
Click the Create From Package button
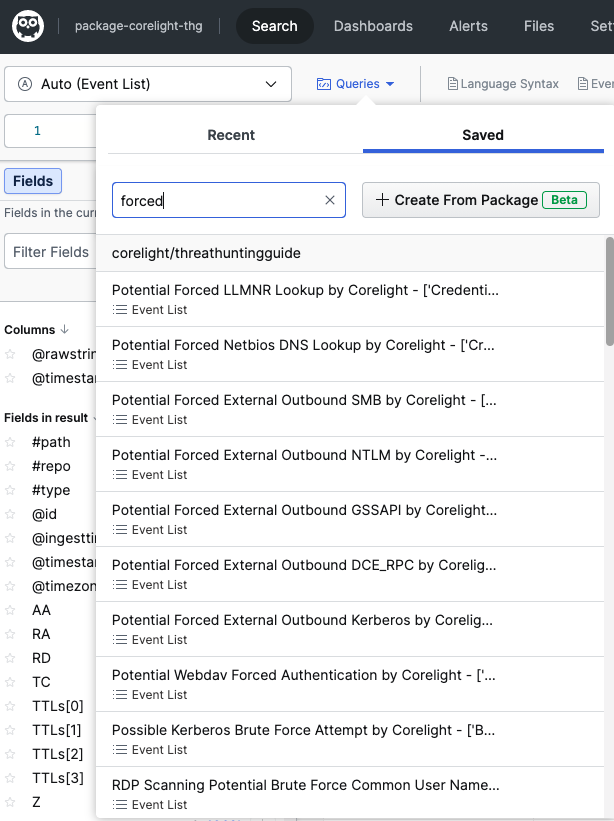(481, 200)
